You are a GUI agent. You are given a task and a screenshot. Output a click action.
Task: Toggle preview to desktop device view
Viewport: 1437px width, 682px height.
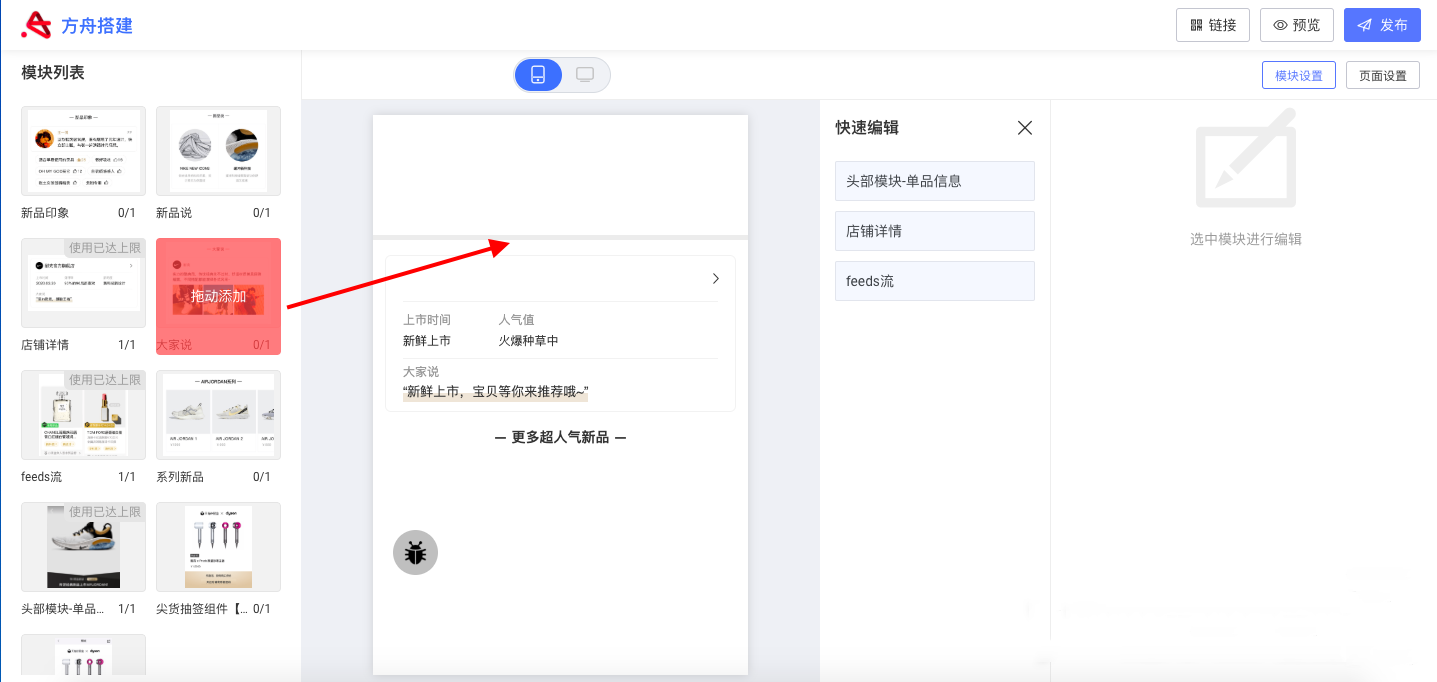pyautogui.click(x=585, y=74)
